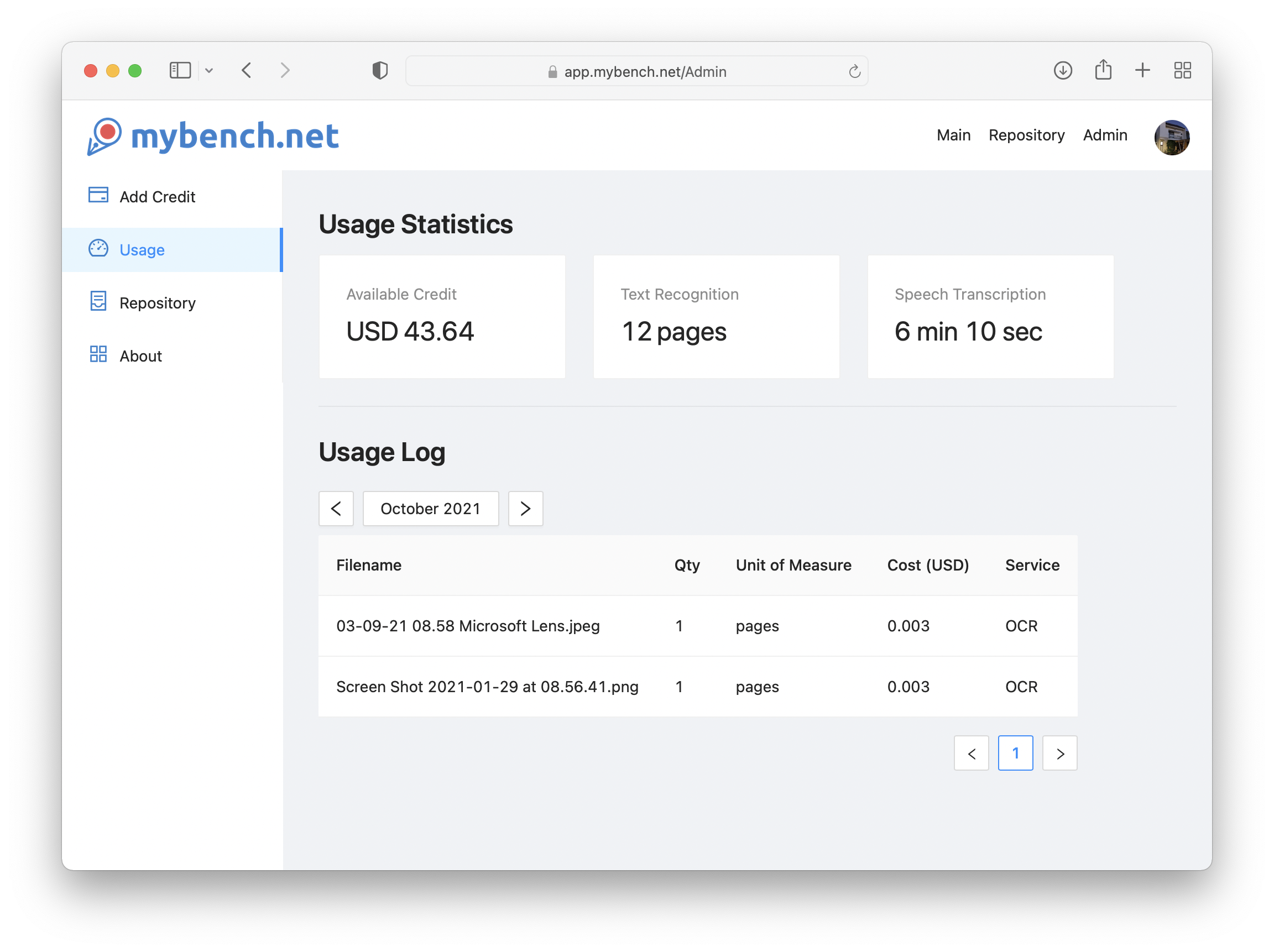Click the share icon in browser toolbar

click(x=1104, y=69)
